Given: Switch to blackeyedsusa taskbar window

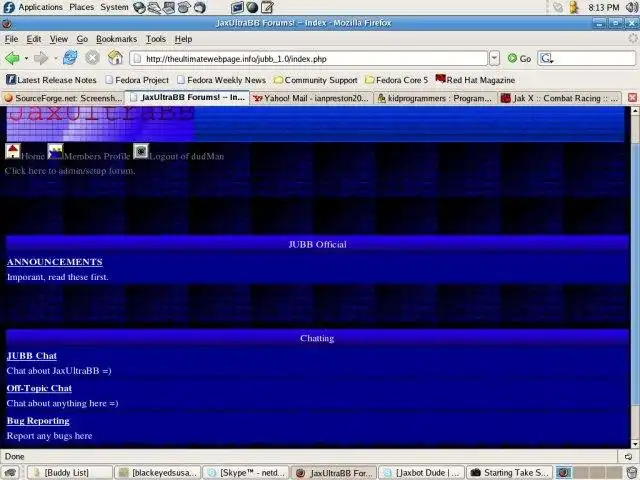Looking at the screenshot, I should (x=158, y=472).
